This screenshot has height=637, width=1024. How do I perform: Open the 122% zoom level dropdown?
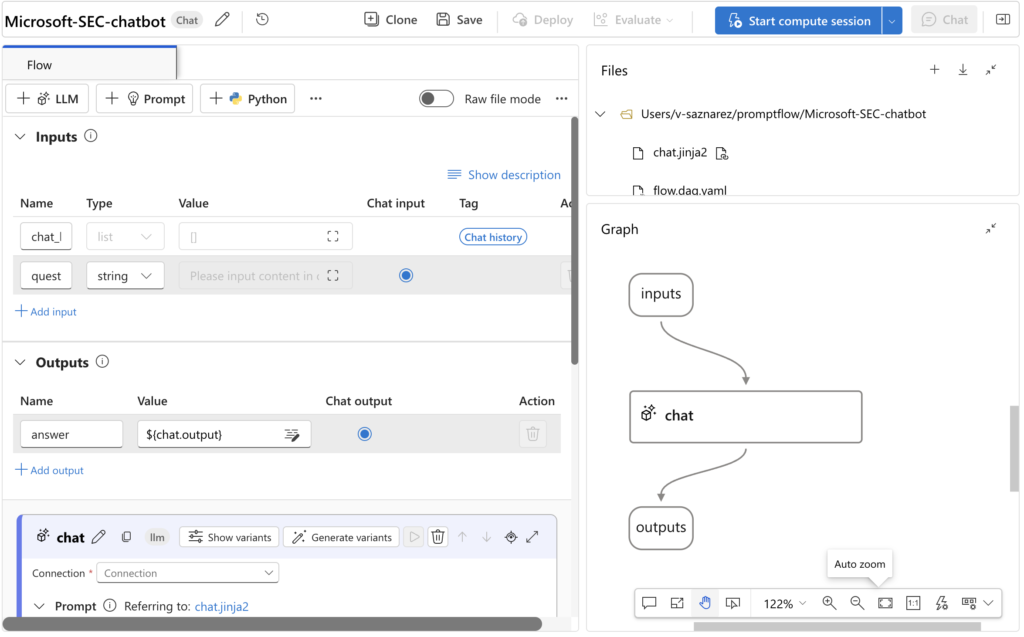click(783, 603)
